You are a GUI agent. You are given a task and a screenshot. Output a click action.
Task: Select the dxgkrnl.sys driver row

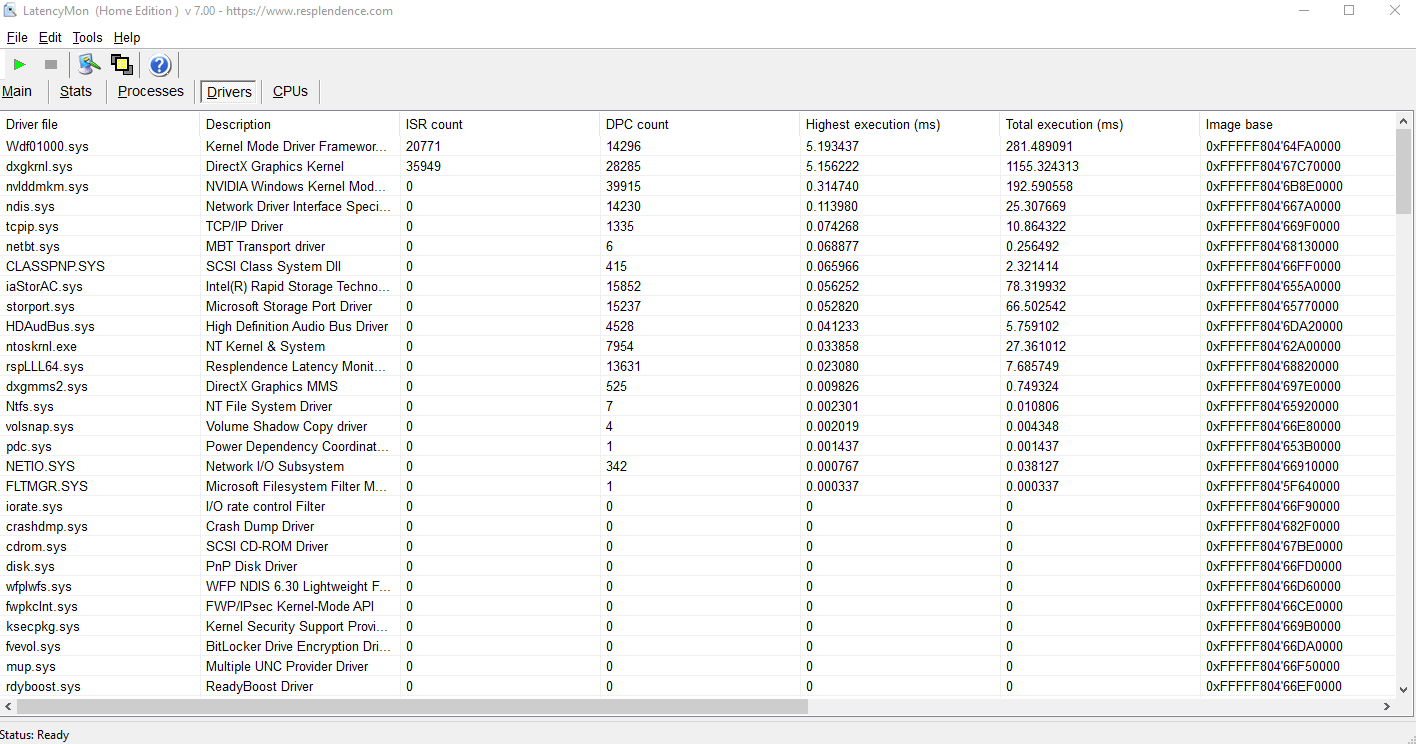coord(697,166)
